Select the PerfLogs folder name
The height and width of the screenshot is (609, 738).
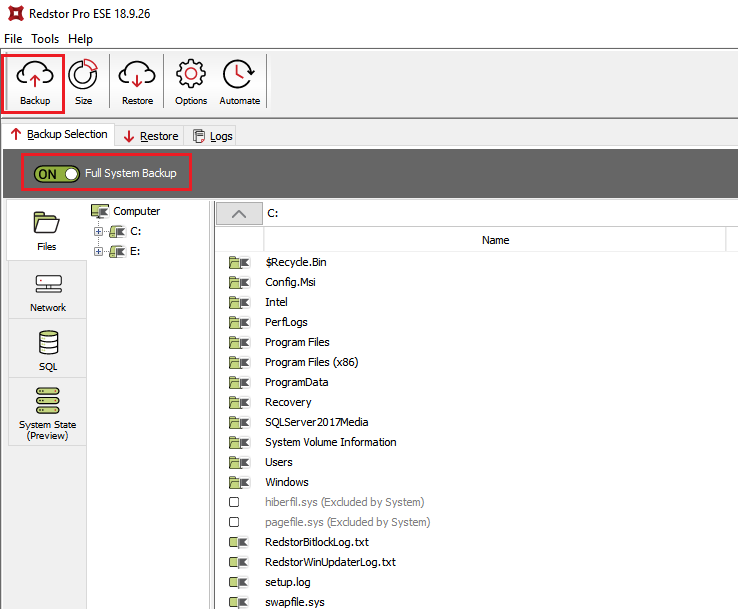pyautogui.click(x=286, y=322)
